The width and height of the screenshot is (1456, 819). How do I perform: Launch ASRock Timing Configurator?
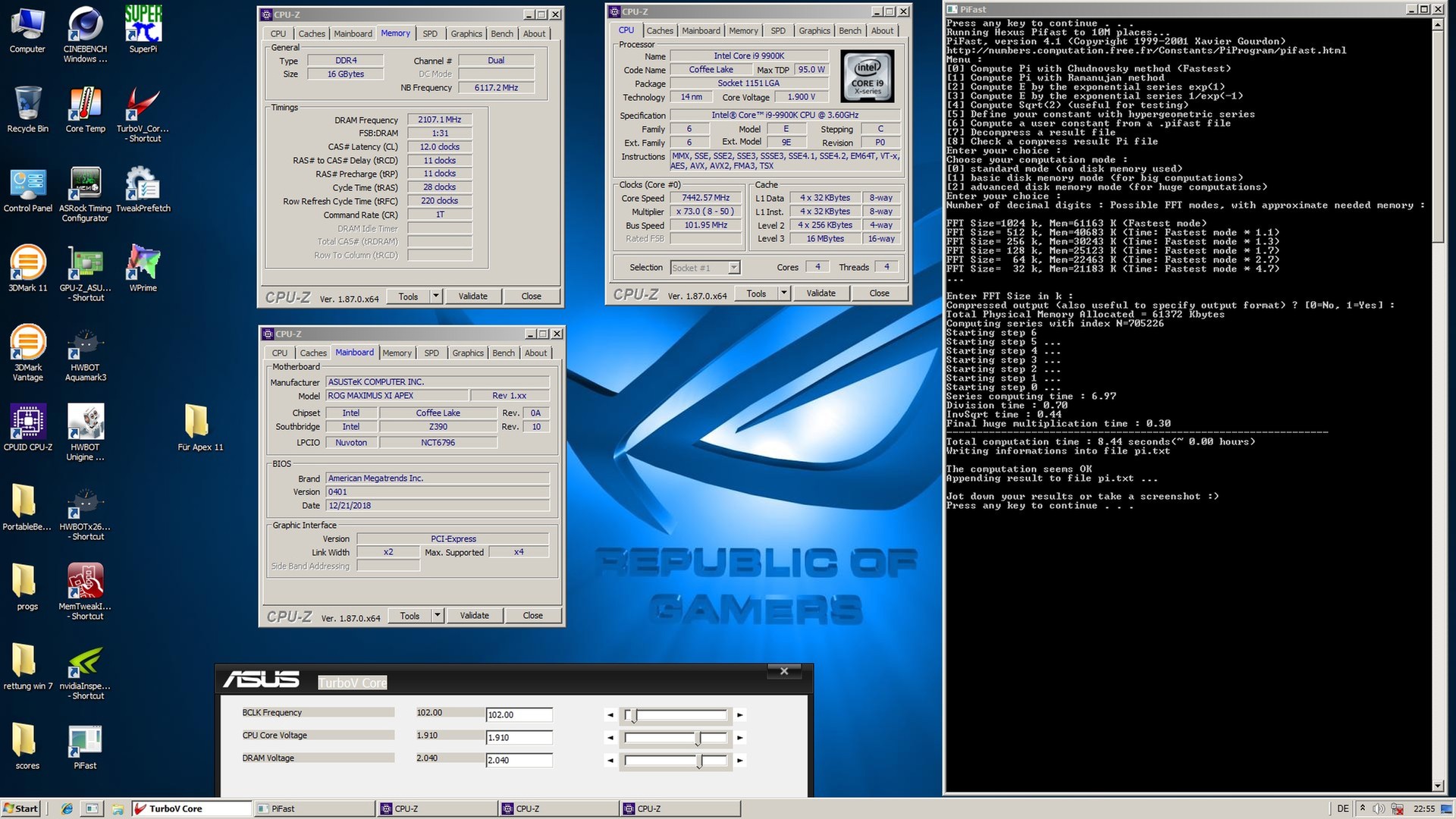tap(85, 193)
